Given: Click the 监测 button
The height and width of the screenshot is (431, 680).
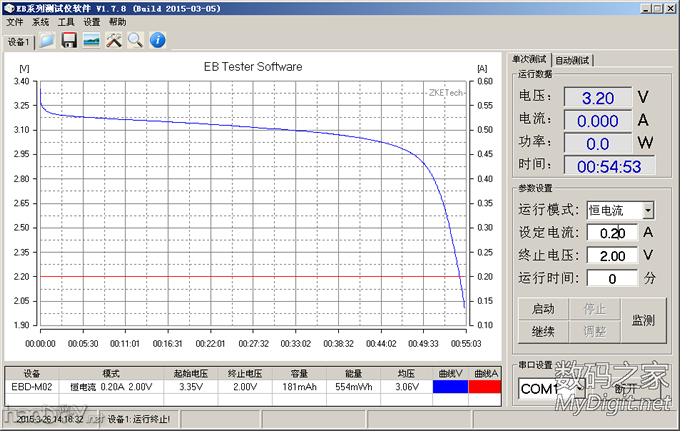Looking at the screenshot, I should tap(643, 320).
